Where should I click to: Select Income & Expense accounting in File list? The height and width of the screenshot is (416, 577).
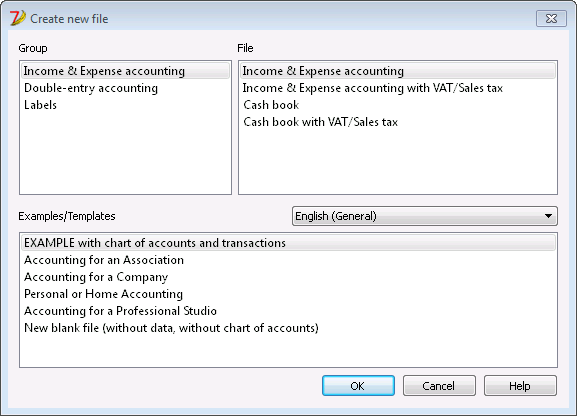pos(398,71)
